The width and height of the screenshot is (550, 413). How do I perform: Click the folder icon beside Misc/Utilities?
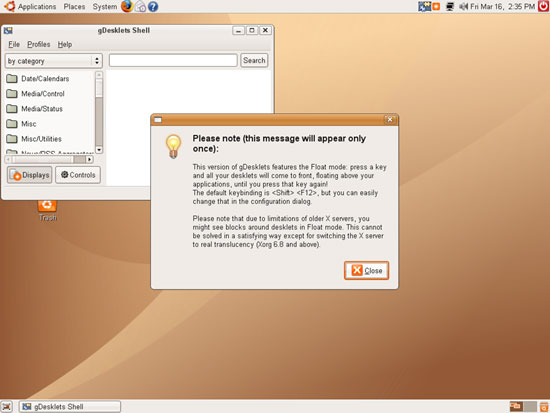point(12,139)
